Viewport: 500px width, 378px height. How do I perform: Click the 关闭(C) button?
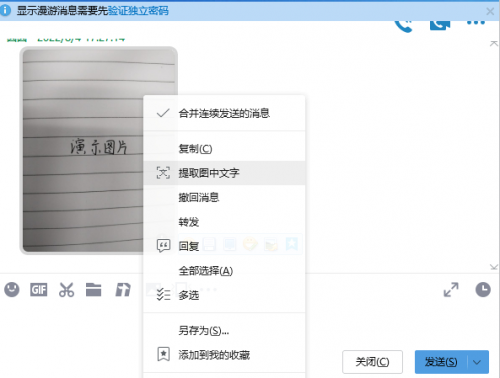(x=372, y=362)
